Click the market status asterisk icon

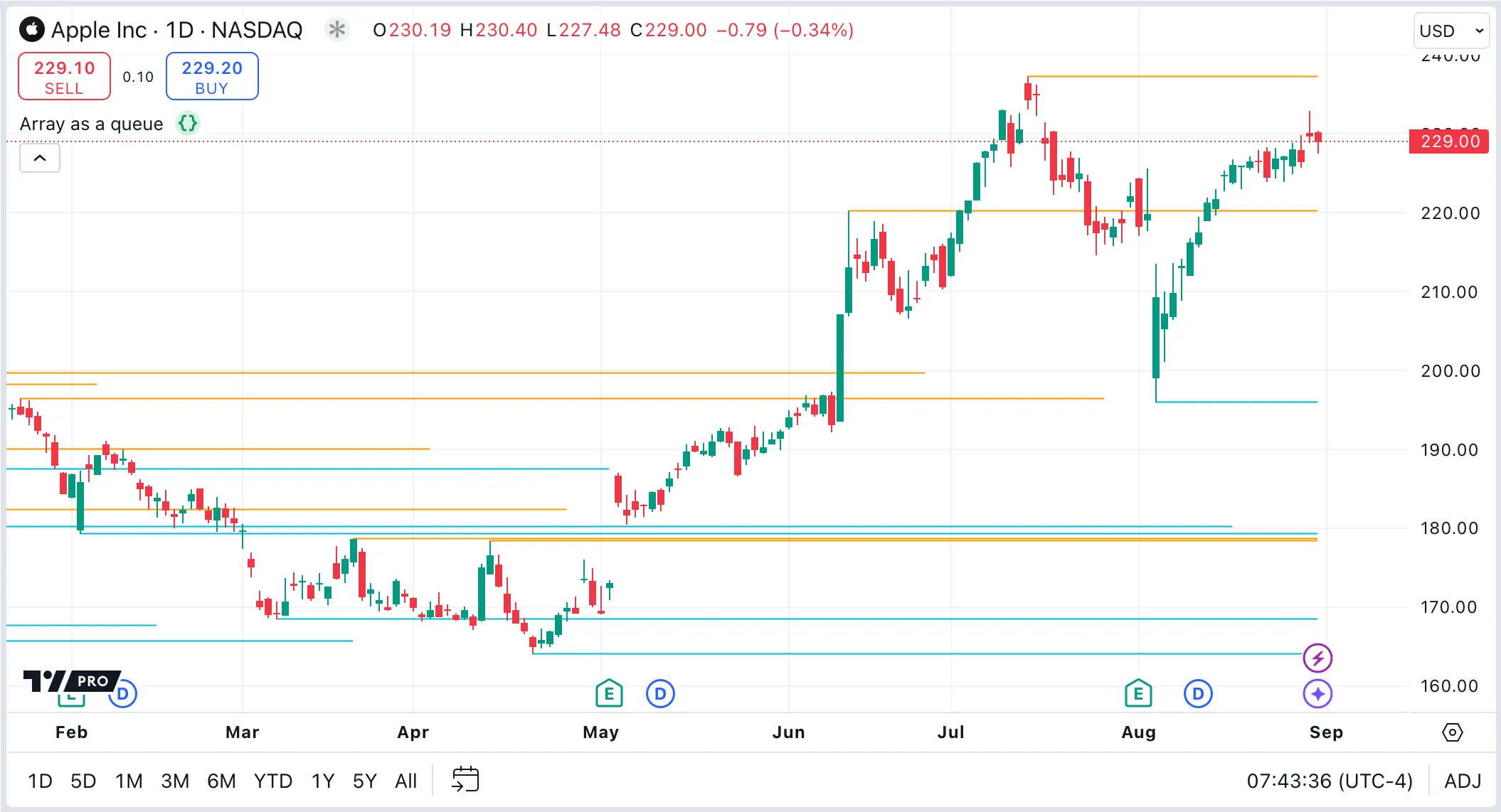click(337, 30)
